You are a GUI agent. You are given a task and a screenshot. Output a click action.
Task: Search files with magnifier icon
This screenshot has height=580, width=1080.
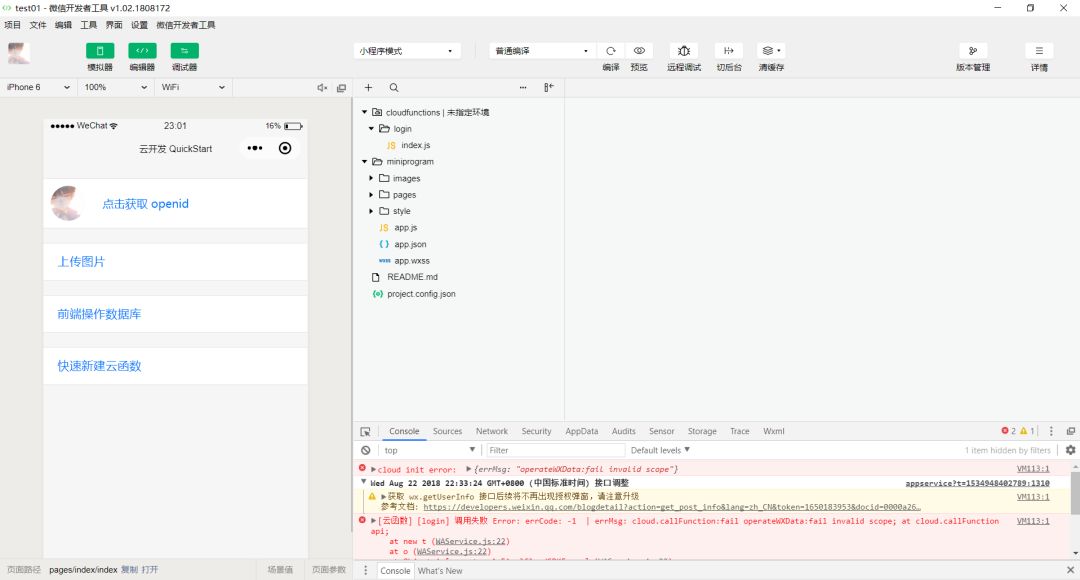(394, 87)
